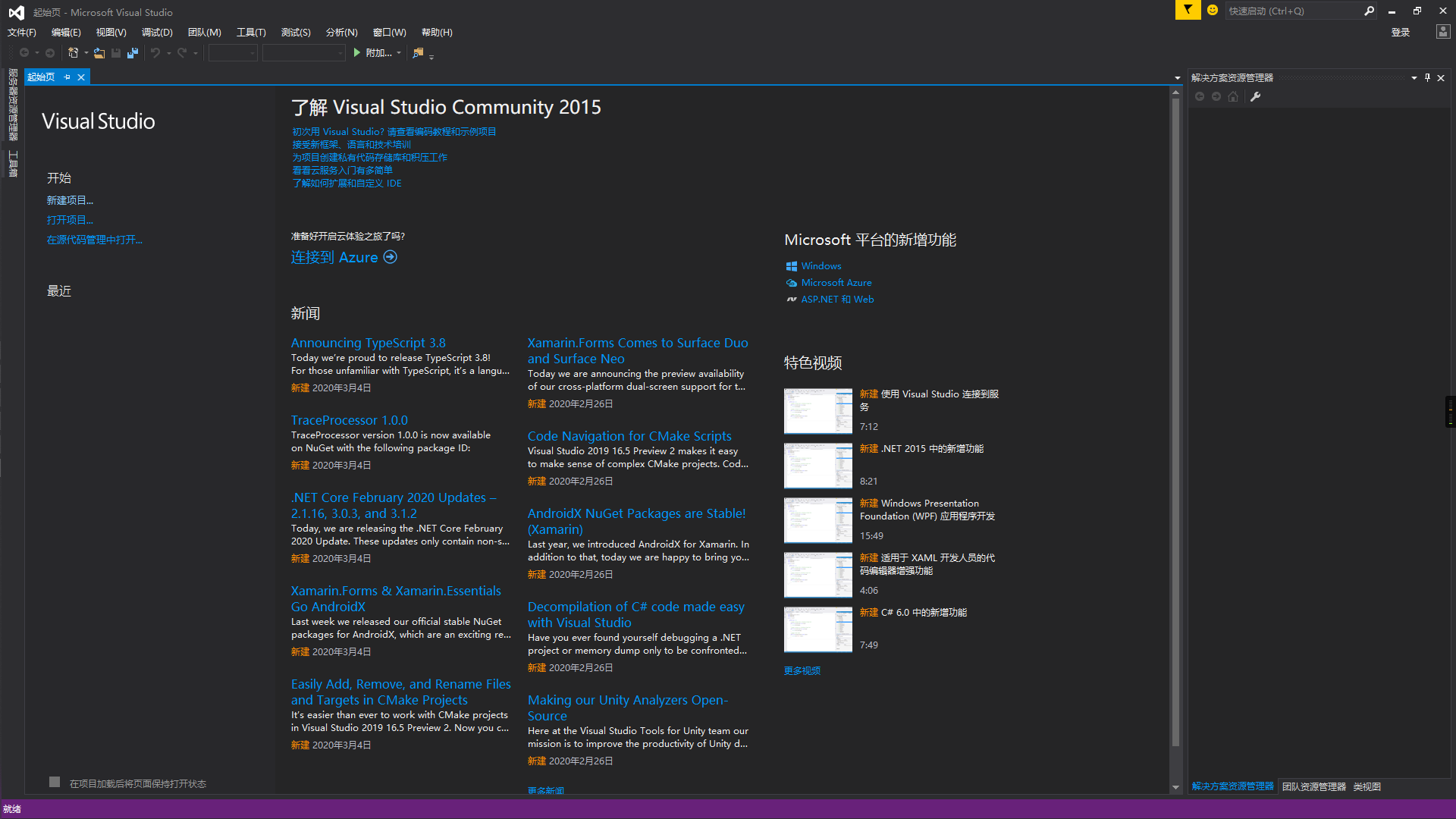Screen dimensions: 1456x819
Task: Open the collapsed 工具箱 side tab
Action: [x=13, y=164]
